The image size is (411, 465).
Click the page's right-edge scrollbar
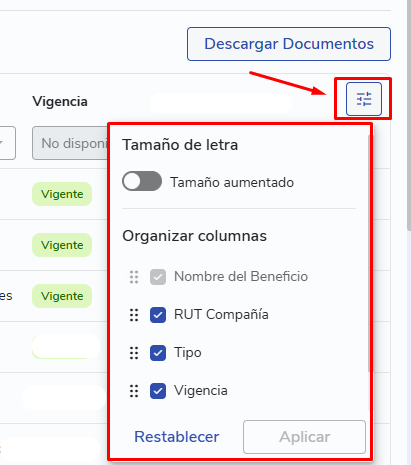coord(409,115)
